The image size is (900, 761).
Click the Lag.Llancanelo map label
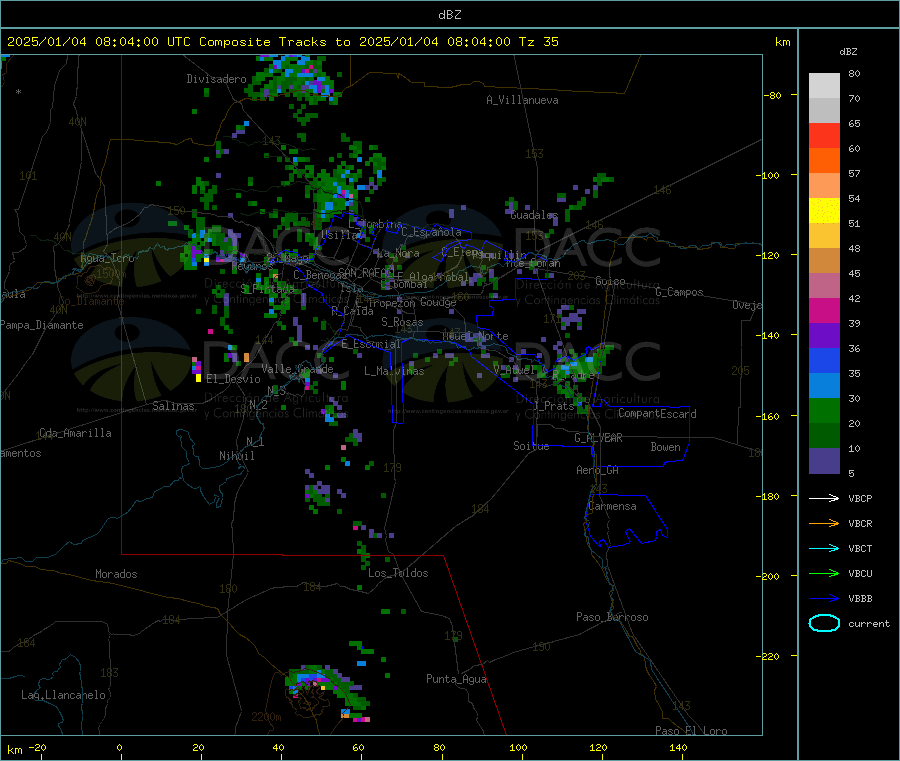click(x=63, y=695)
